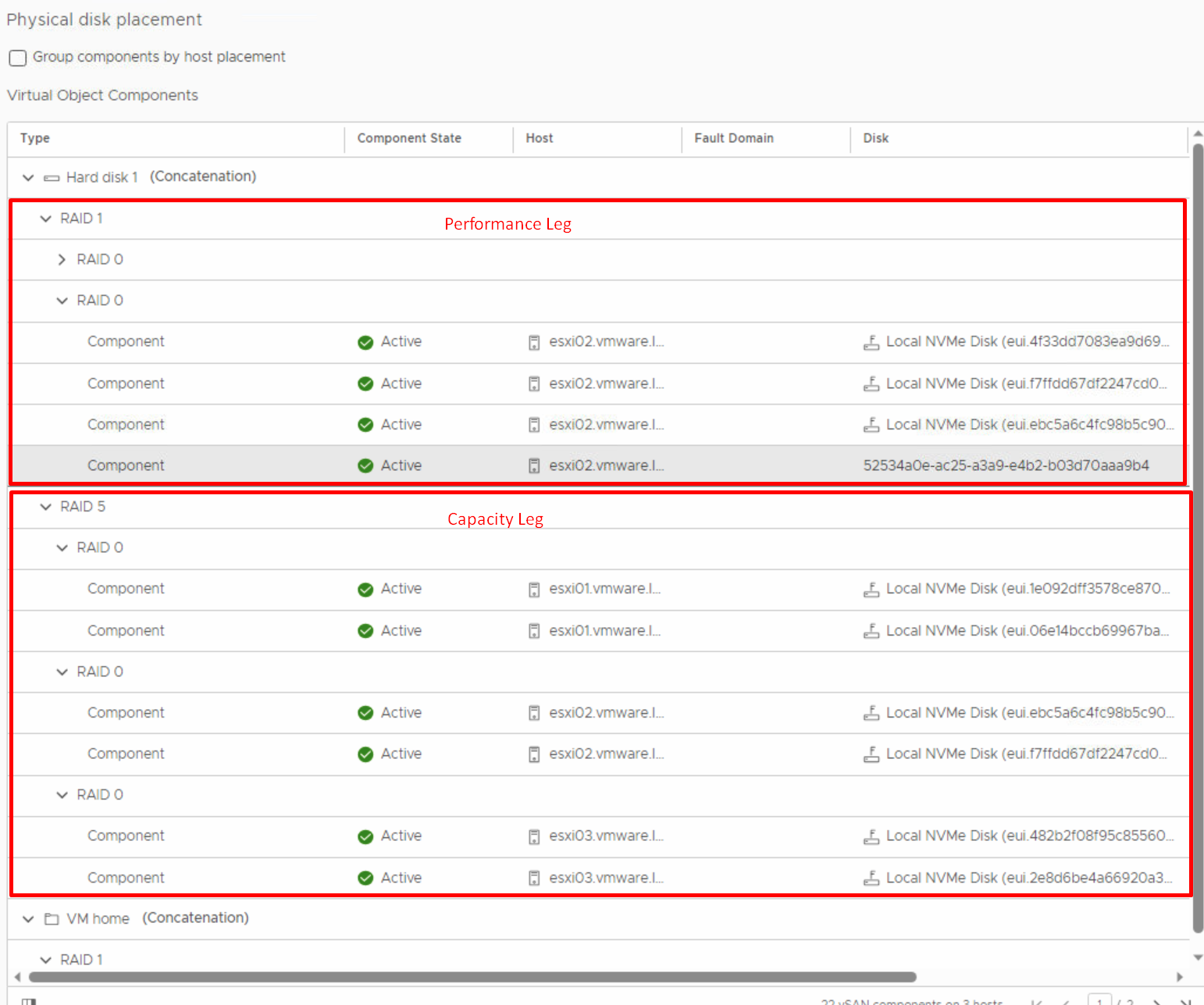Viewport: 1204px width, 1005px height.
Task: Click the host icon beside esxi02.vmware
Action: [534, 342]
